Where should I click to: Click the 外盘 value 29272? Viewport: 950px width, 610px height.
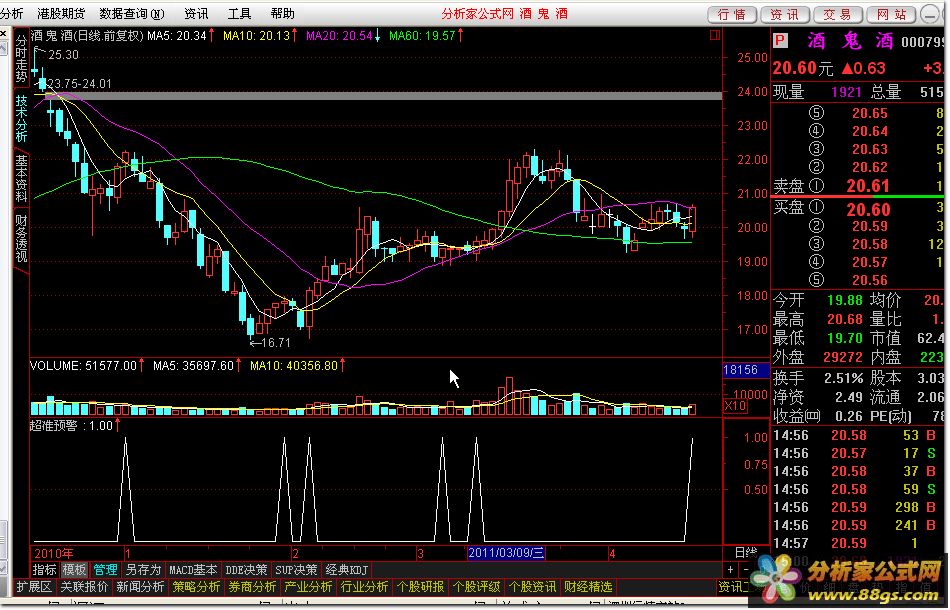coord(843,357)
